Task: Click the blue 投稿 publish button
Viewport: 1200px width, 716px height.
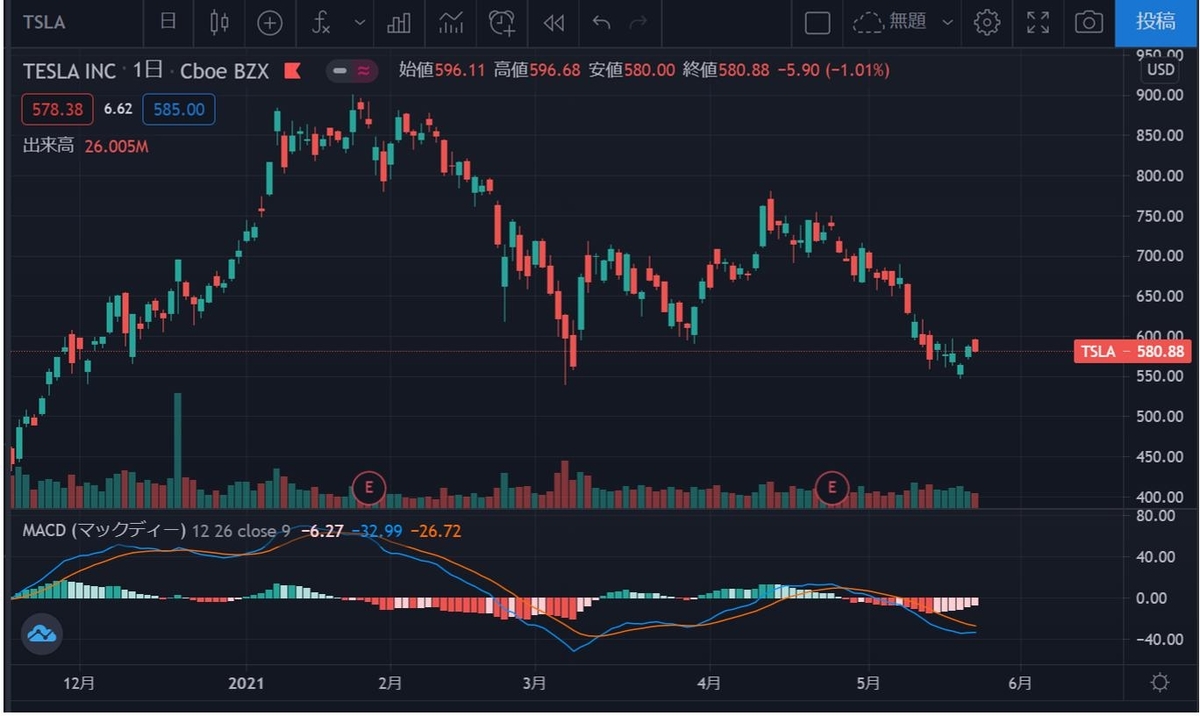Action: 1156,22
